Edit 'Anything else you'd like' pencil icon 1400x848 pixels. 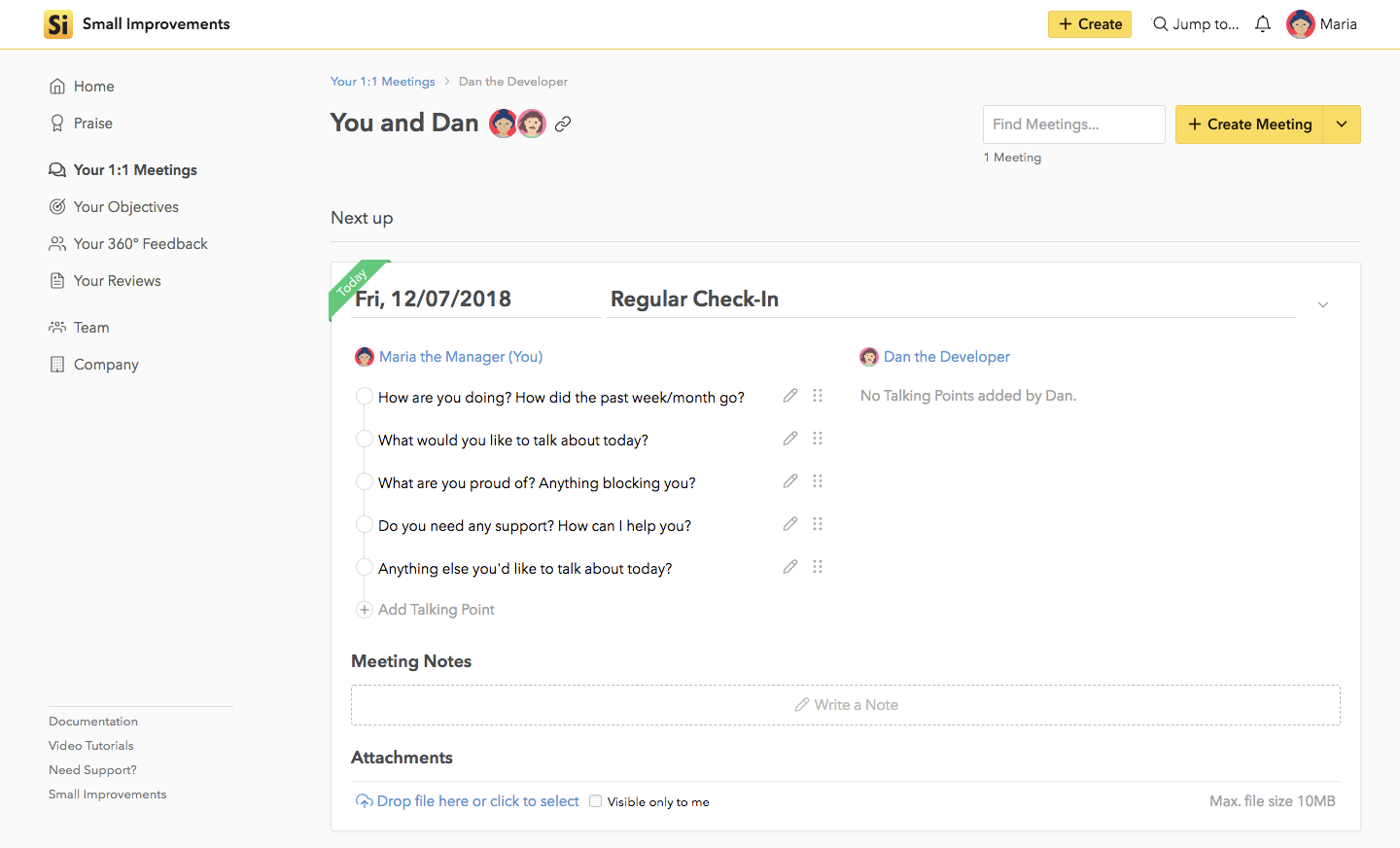(x=790, y=567)
